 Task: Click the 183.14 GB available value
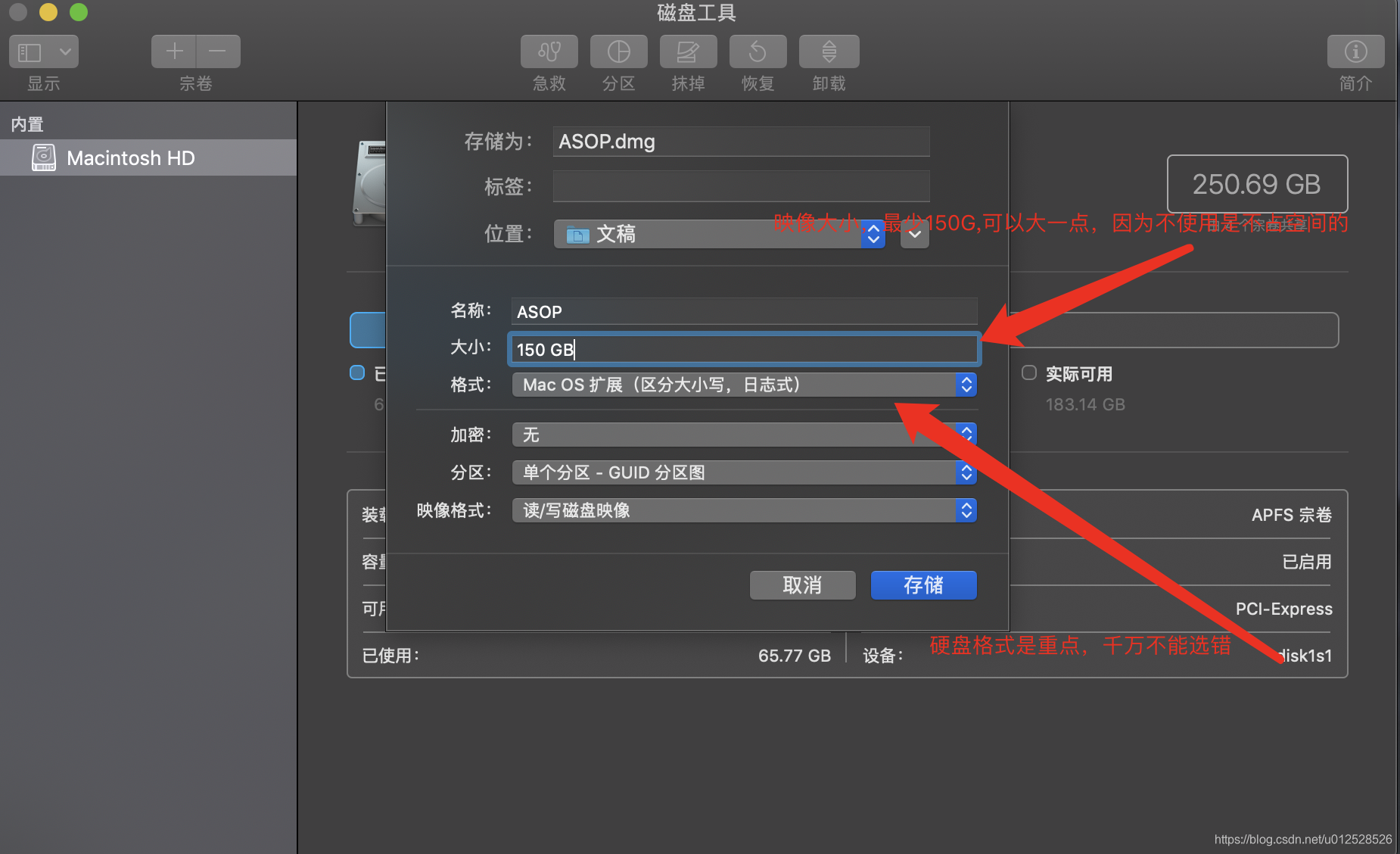point(1085,404)
